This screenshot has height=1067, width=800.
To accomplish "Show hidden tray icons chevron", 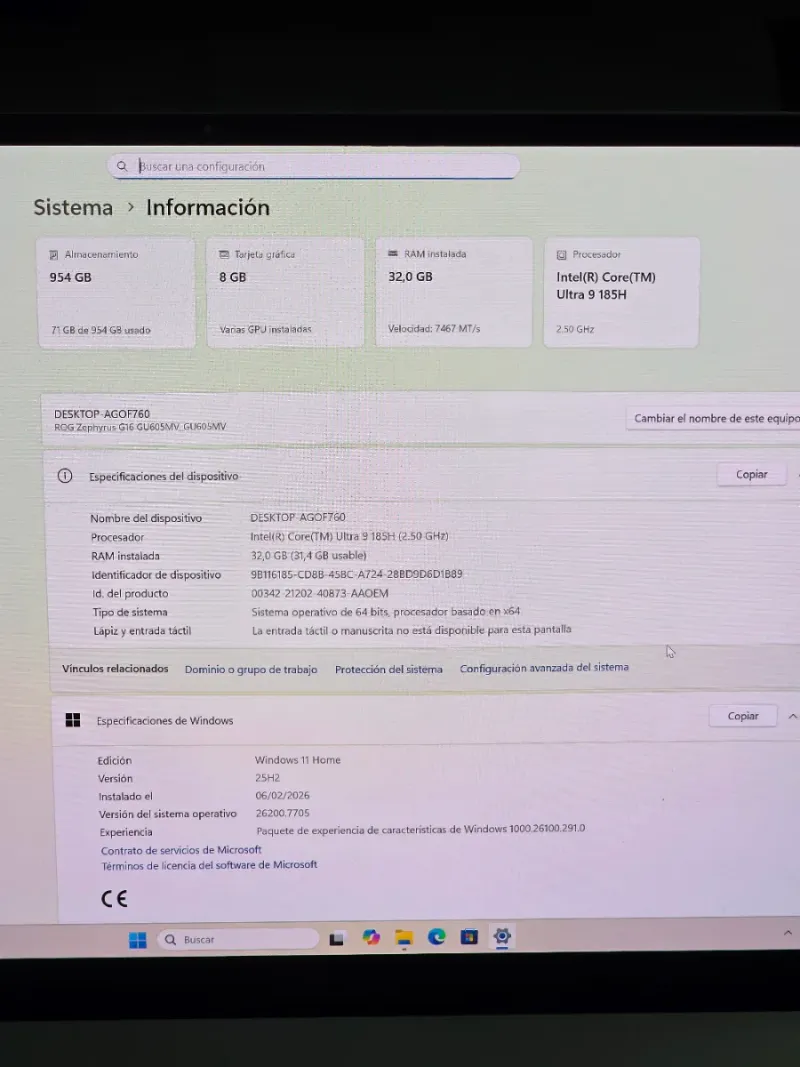I will coord(788,933).
